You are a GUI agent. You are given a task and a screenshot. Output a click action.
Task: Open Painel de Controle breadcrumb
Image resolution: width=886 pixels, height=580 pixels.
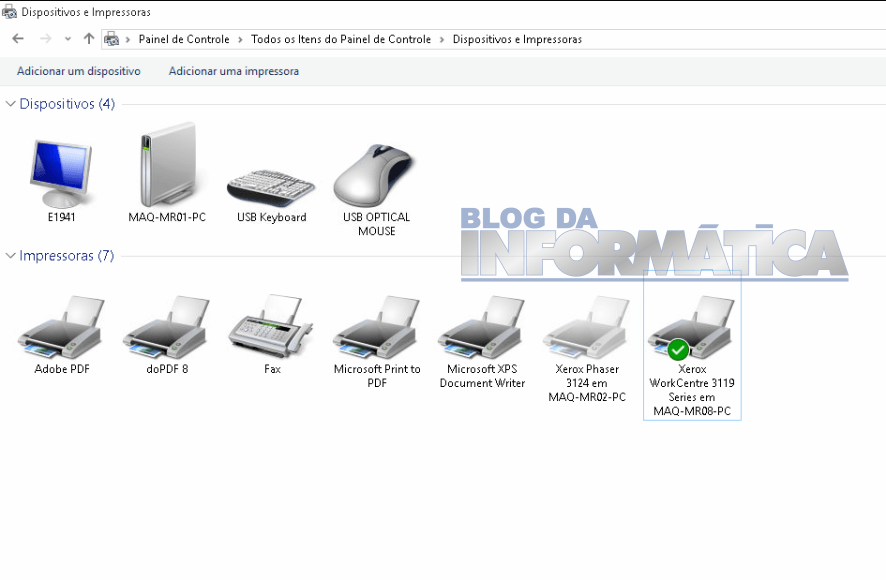click(x=184, y=39)
